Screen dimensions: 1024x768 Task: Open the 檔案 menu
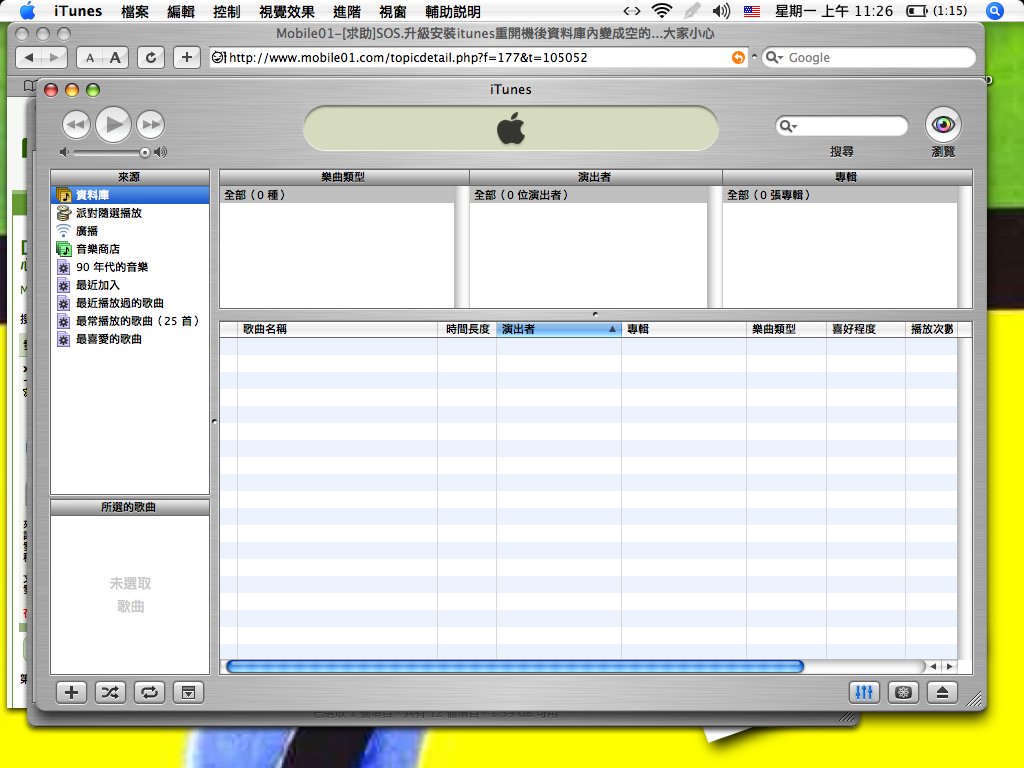tap(135, 11)
